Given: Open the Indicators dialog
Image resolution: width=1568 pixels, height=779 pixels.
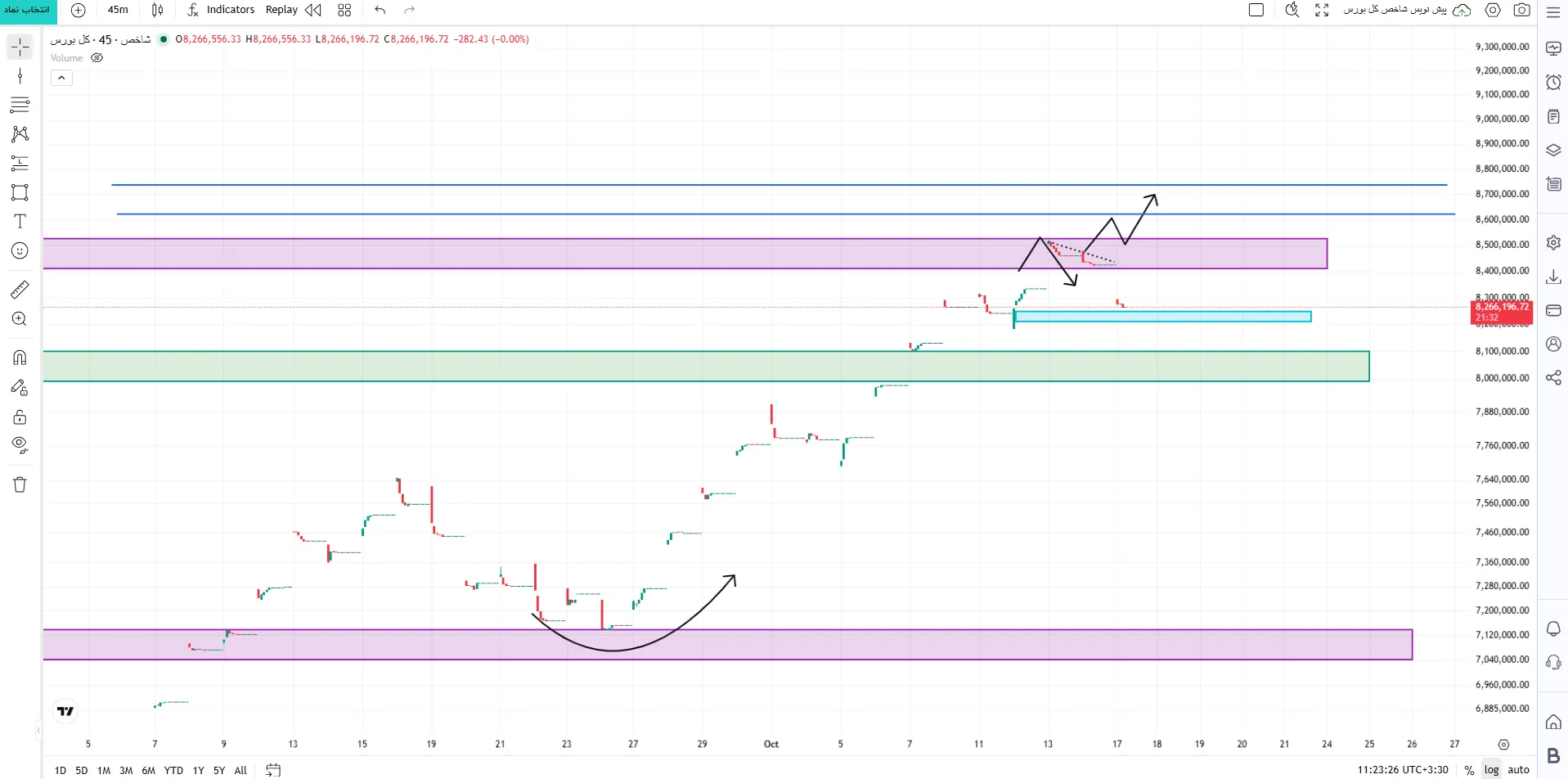Looking at the screenshot, I should click(221, 10).
